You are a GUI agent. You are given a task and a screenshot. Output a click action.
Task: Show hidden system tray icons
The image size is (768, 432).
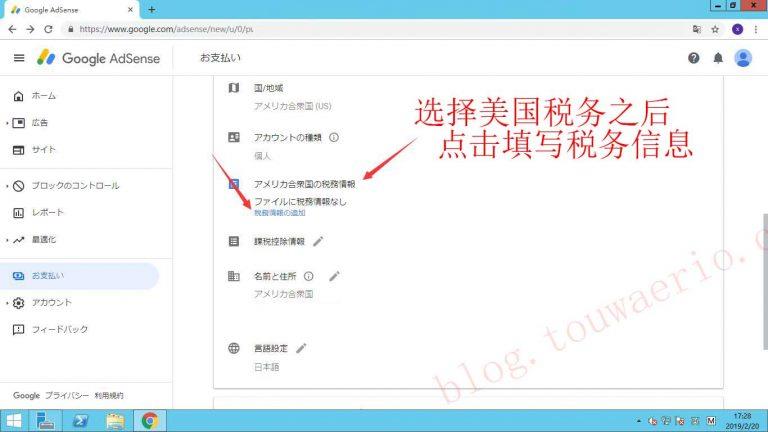pyautogui.click(x=639, y=421)
